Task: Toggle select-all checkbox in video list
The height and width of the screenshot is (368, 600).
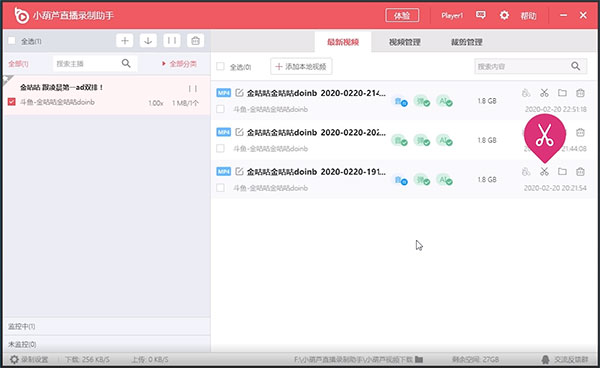Action: coord(220,67)
